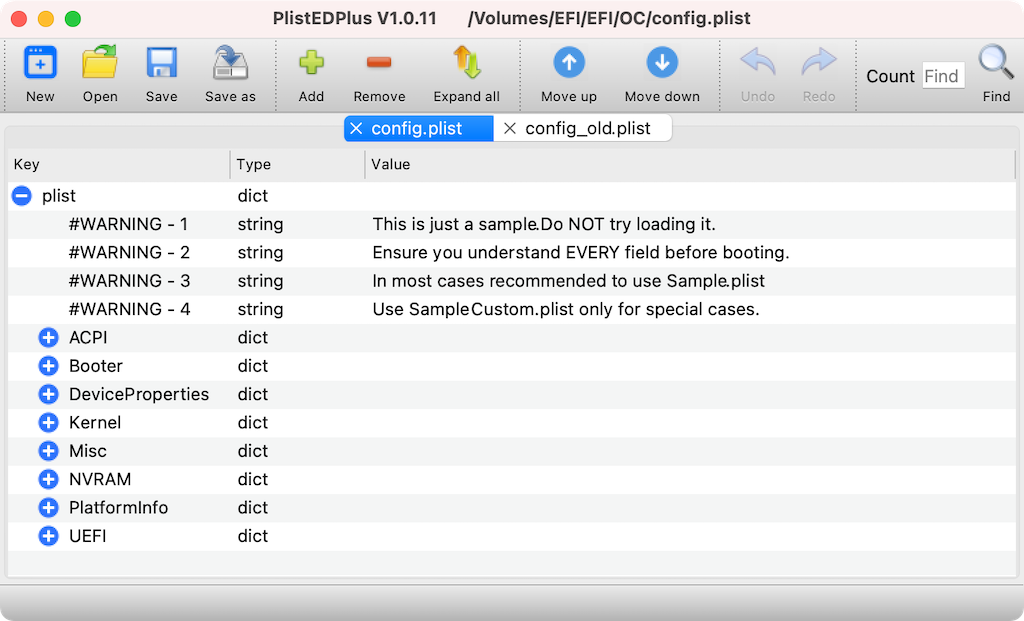Add an entry with the green plus icon
The width and height of the screenshot is (1024, 621).
tap(312, 63)
